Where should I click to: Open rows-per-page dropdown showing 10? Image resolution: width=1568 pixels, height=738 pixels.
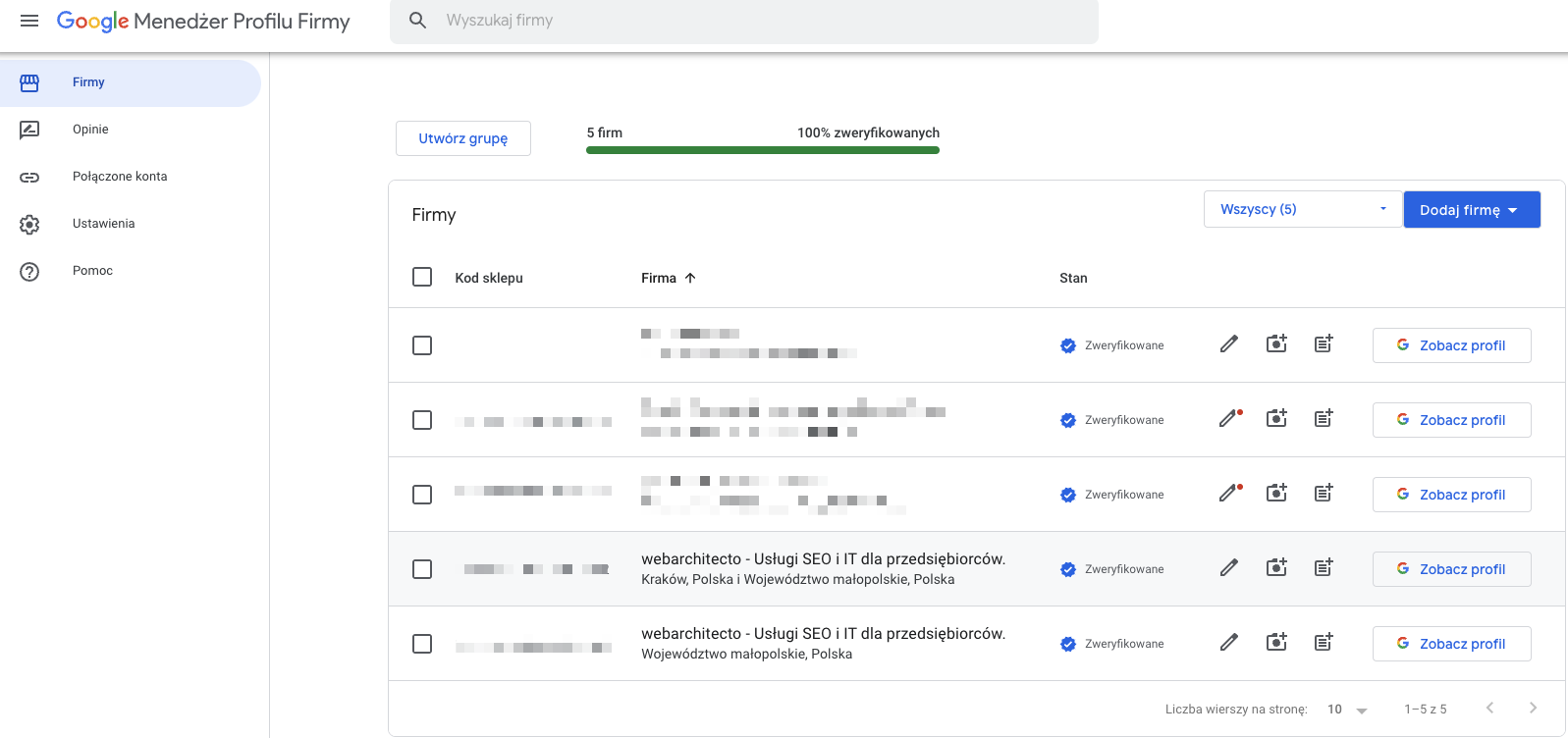[x=1347, y=710]
